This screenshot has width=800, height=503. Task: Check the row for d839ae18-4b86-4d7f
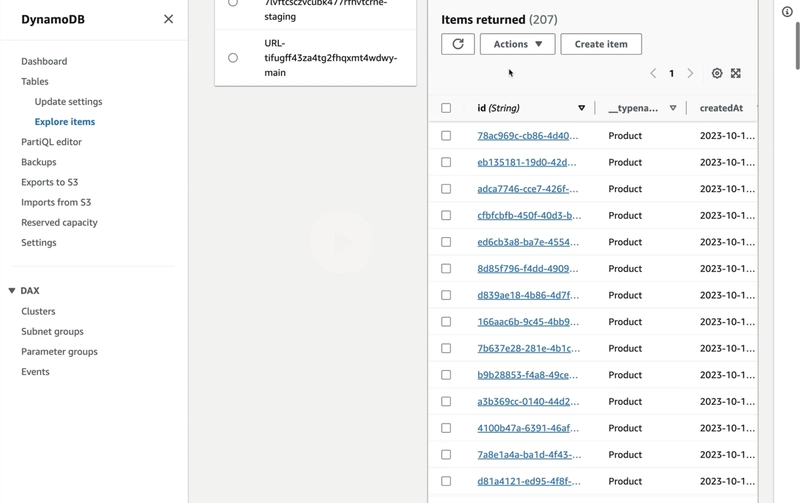446,295
